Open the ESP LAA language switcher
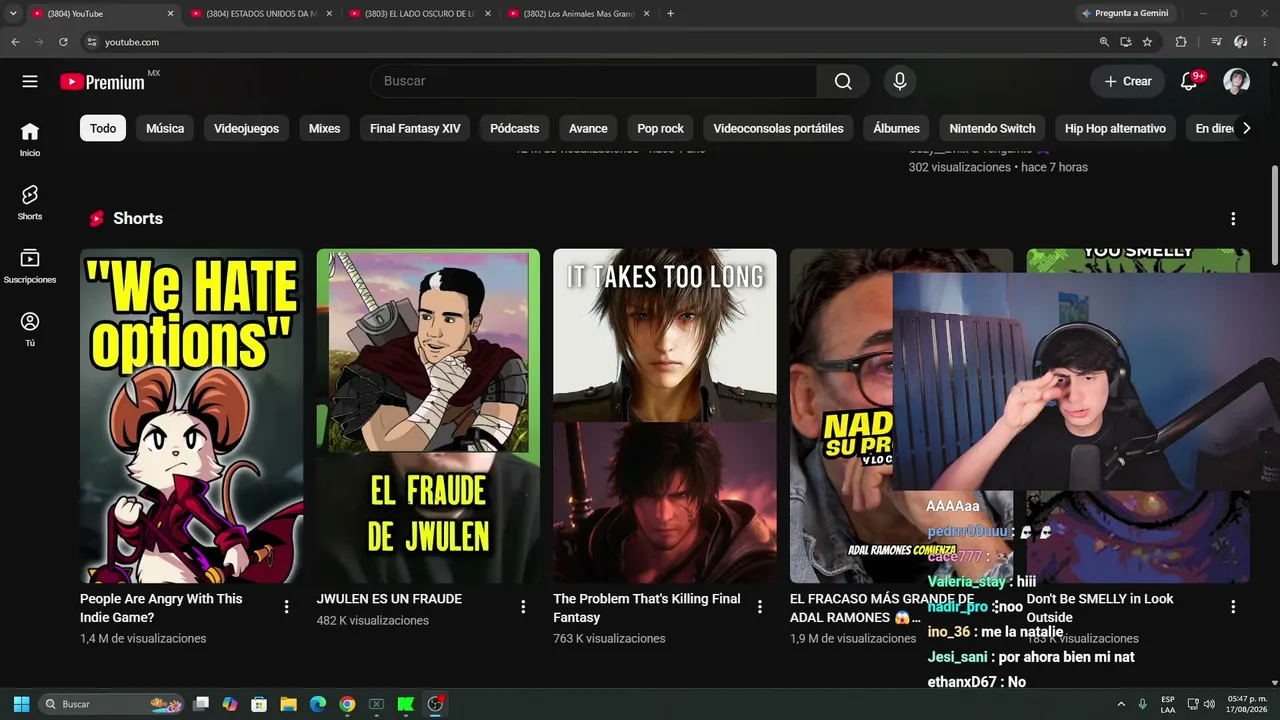The height and width of the screenshot is (720, 1280). [1168, 704]
